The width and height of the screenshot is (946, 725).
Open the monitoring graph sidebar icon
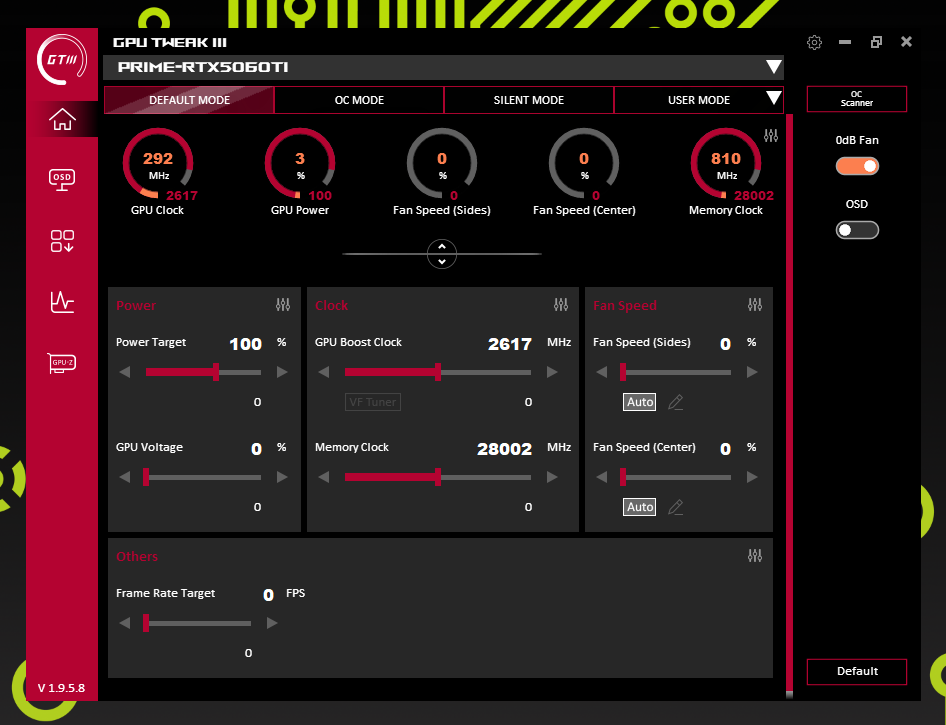click(x=62, y=302)
